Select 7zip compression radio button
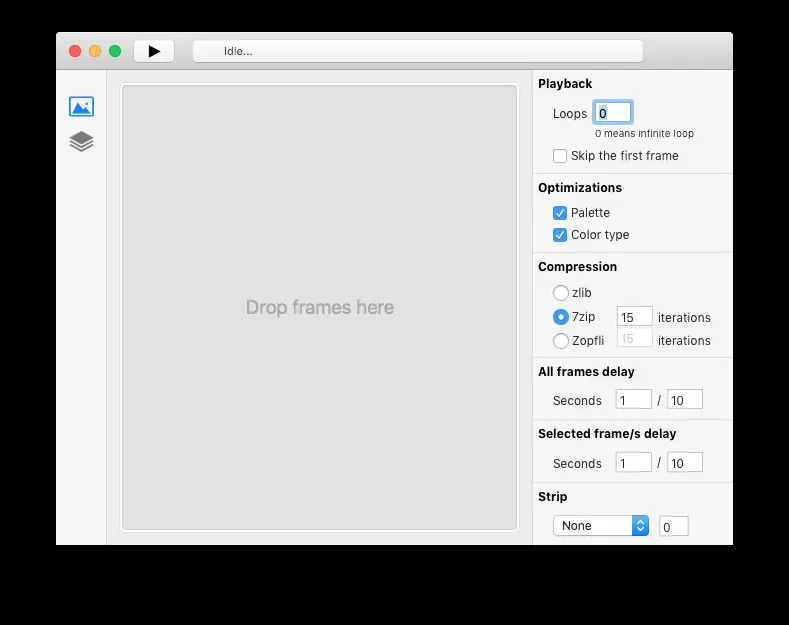789x625 pixels. 561,317
